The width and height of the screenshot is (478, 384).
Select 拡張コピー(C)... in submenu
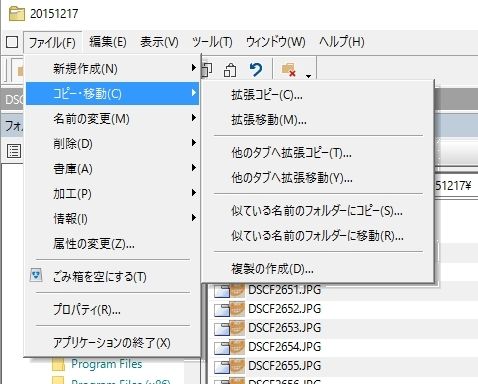318,95
